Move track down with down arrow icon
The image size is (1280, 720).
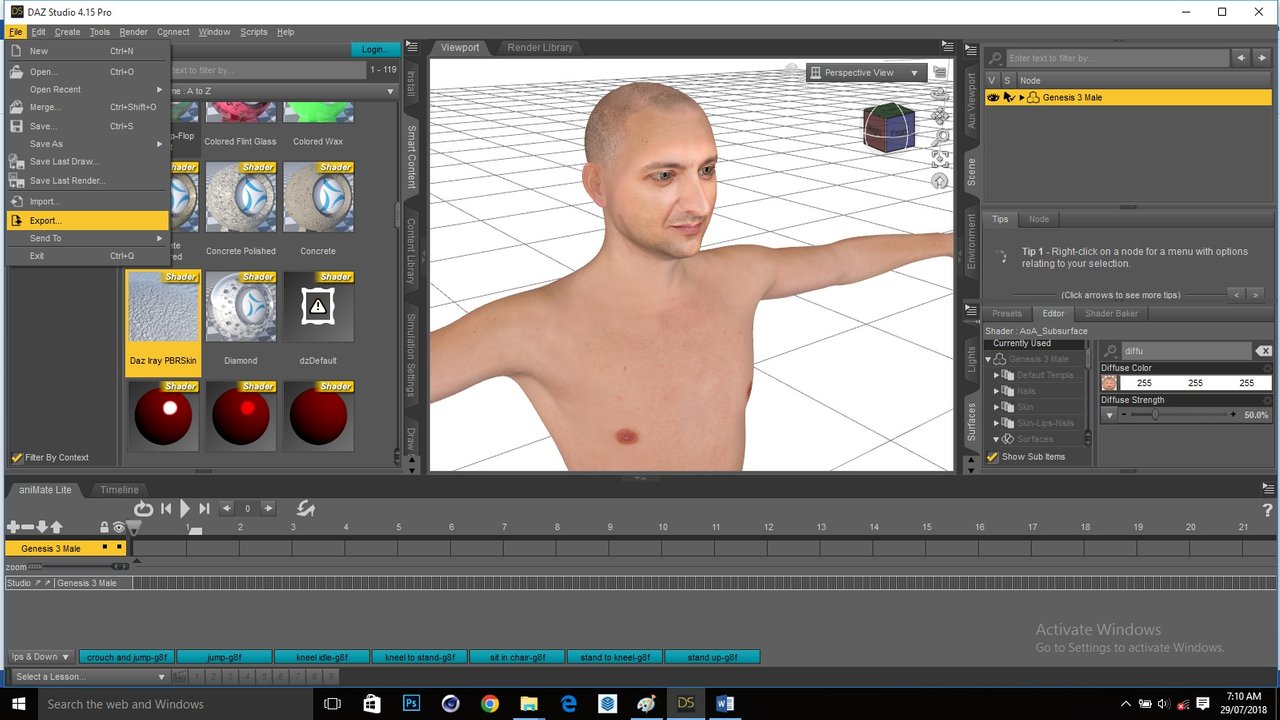[x=42, y=527]
